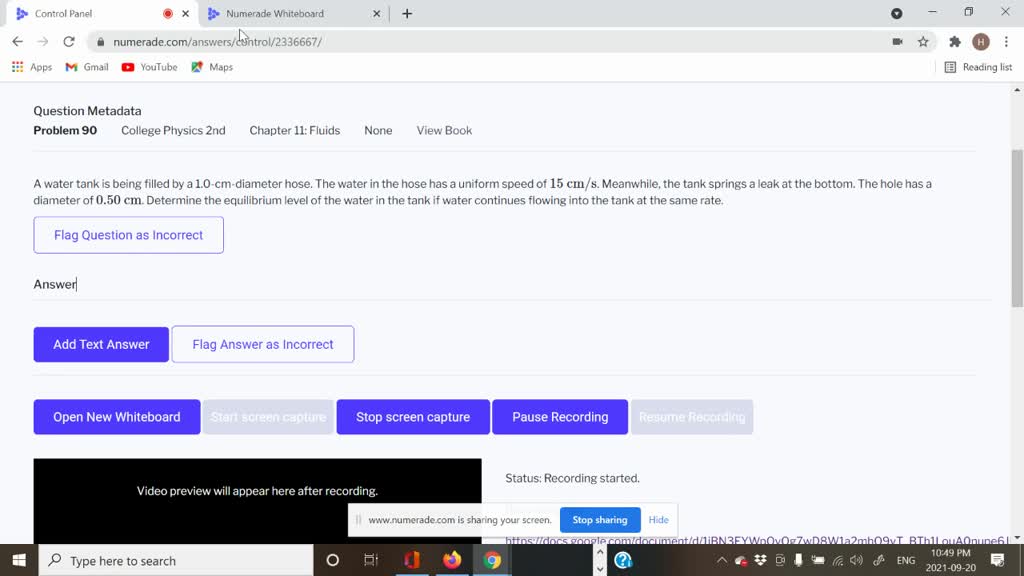The height and width of the screenshot is (576, 1024).
Task: Click the Stop screen capture button
Action: coord(413,417)
